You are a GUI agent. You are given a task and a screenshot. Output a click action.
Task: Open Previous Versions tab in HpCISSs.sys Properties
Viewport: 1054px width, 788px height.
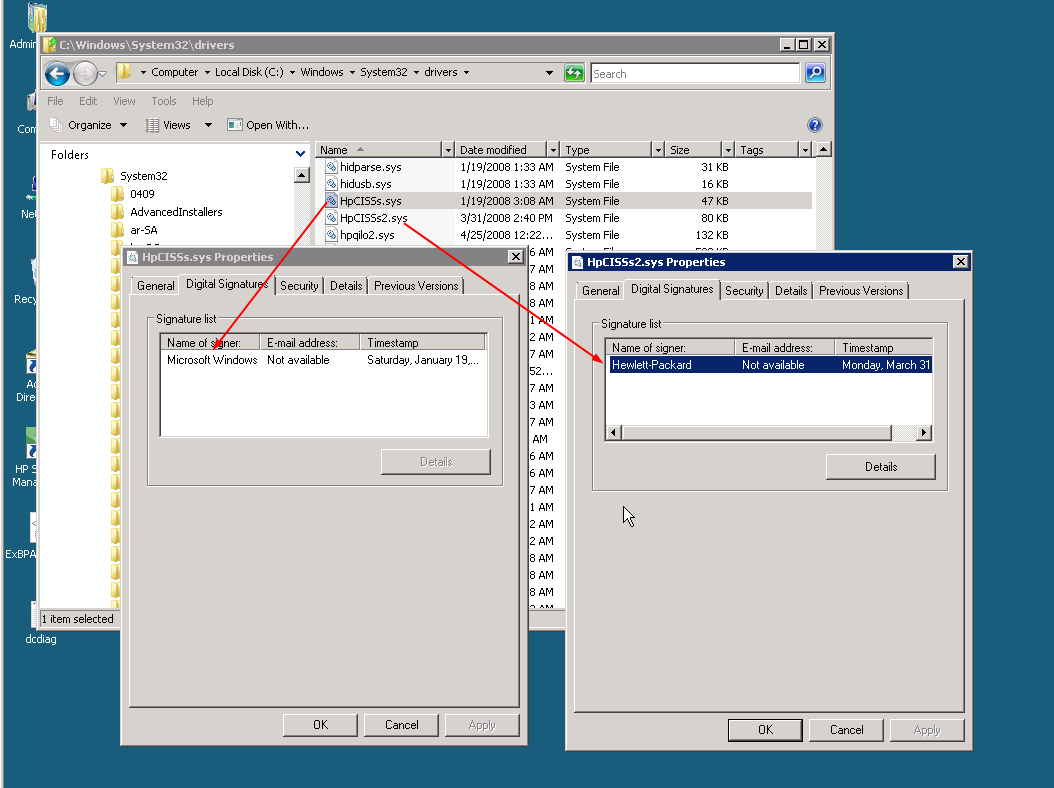tap(416, 286)
